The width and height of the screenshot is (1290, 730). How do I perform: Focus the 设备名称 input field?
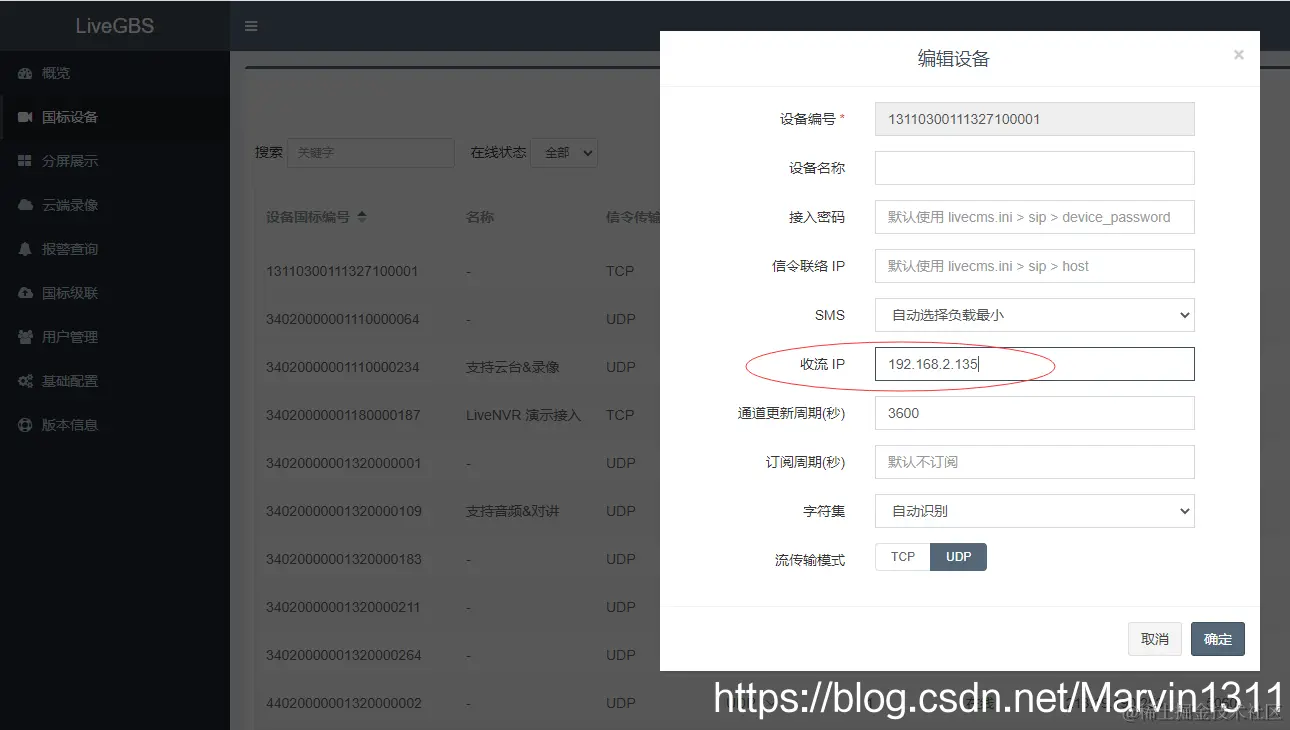(1035, 168)
